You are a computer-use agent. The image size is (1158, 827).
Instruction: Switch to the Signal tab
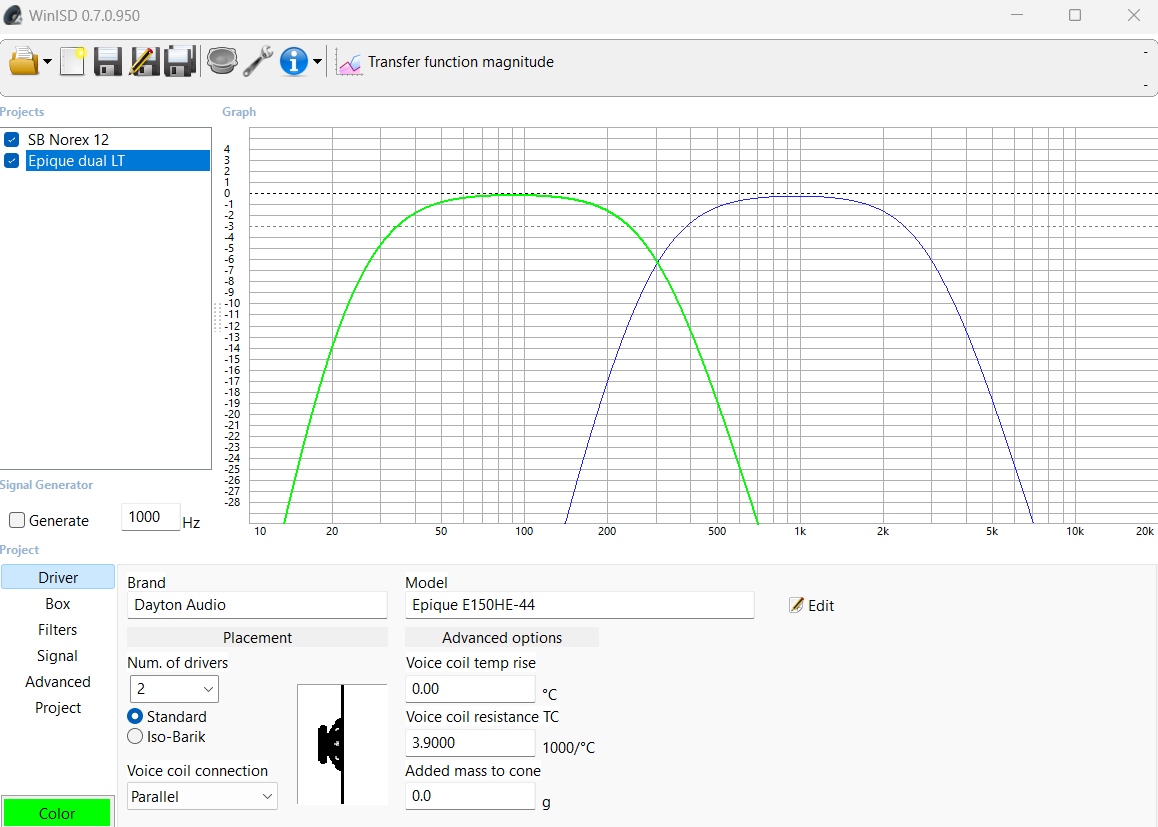click(x=58, y=656)
